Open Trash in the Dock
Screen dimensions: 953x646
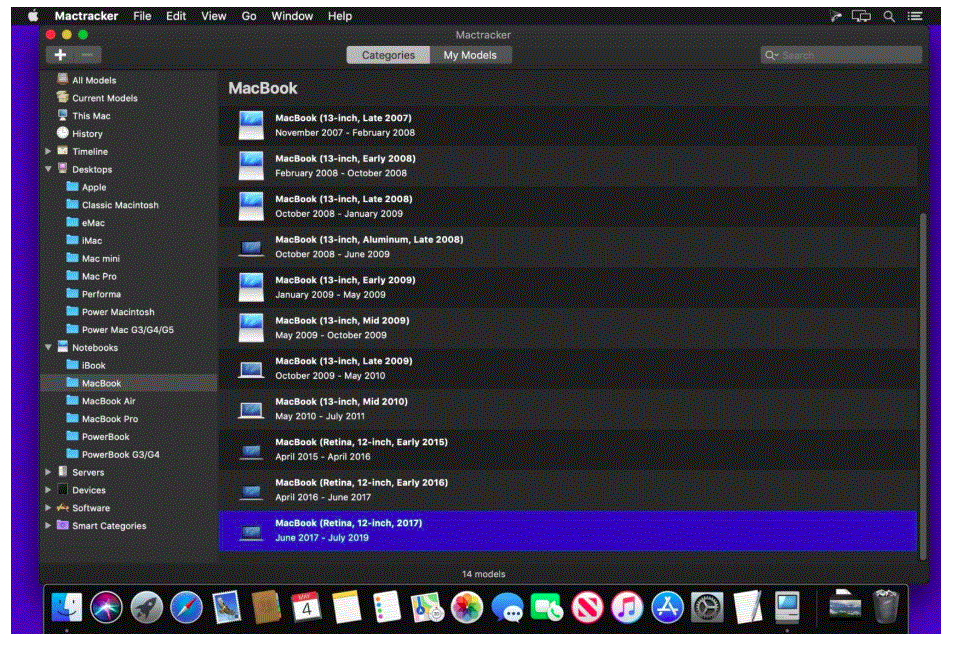pos(885,606)
